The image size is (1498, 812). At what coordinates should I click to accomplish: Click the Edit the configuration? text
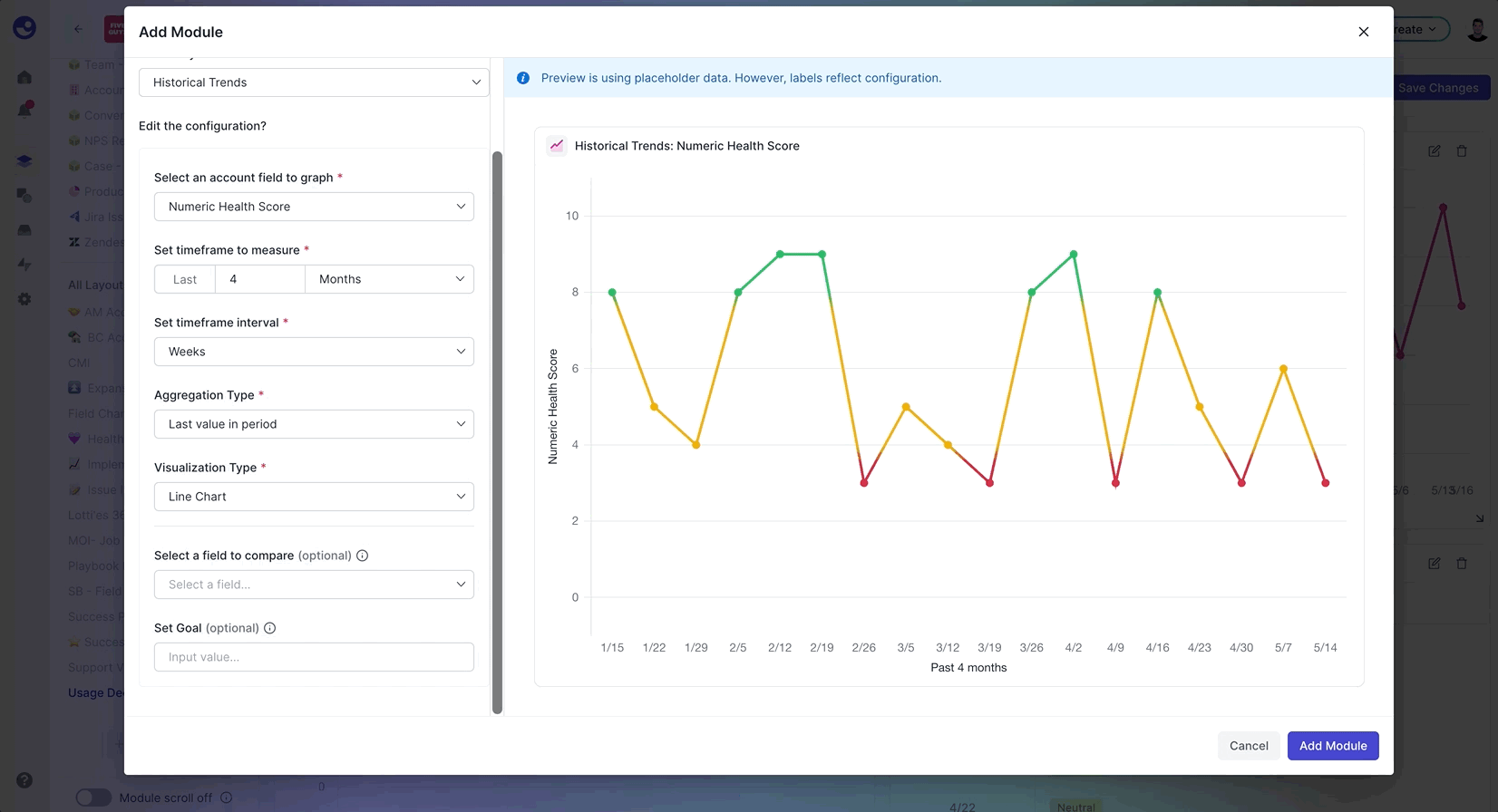202,126
